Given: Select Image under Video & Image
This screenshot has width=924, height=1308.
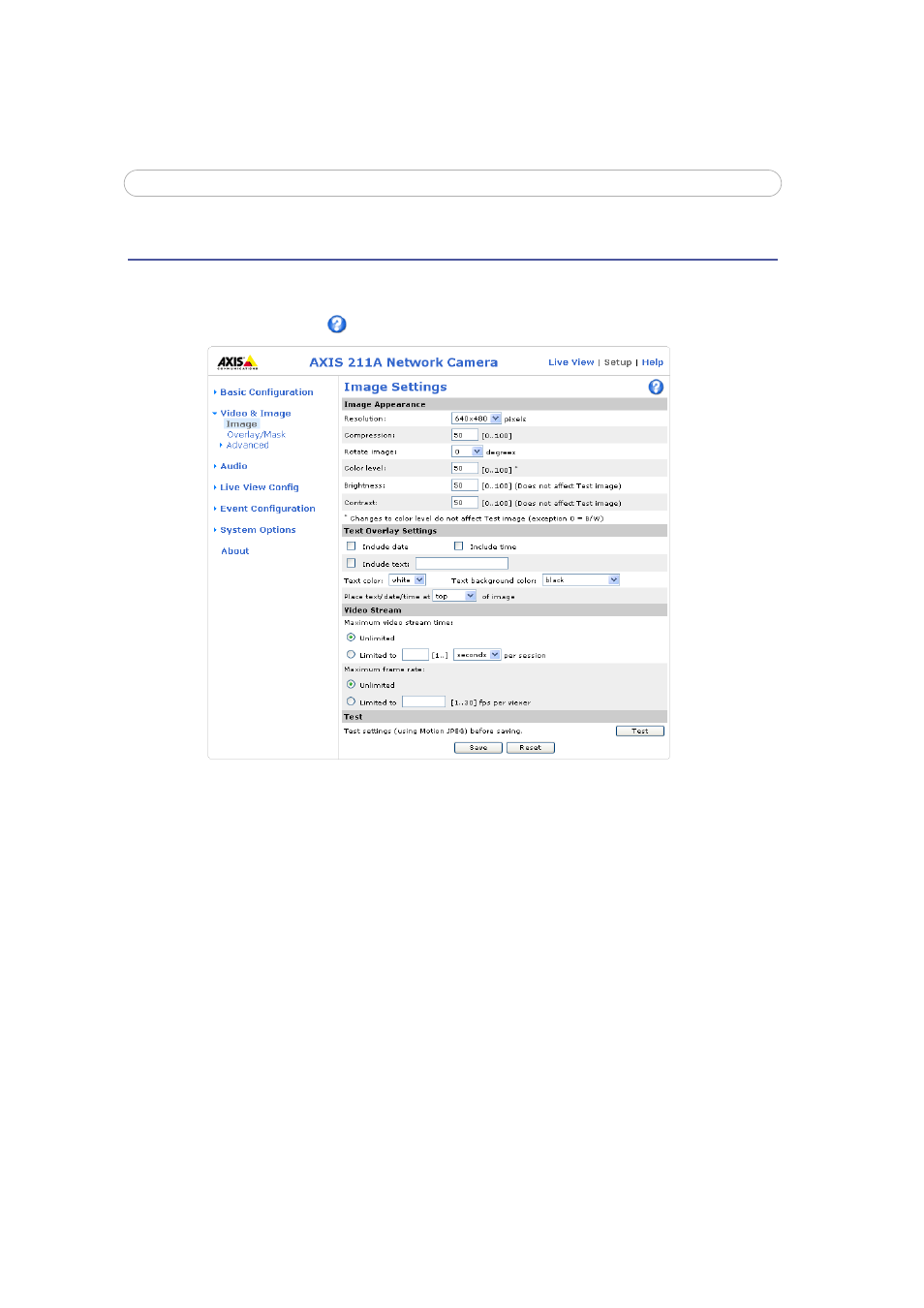Looking at the screenshot, I should pyautogui.click(x=242, y=424).
